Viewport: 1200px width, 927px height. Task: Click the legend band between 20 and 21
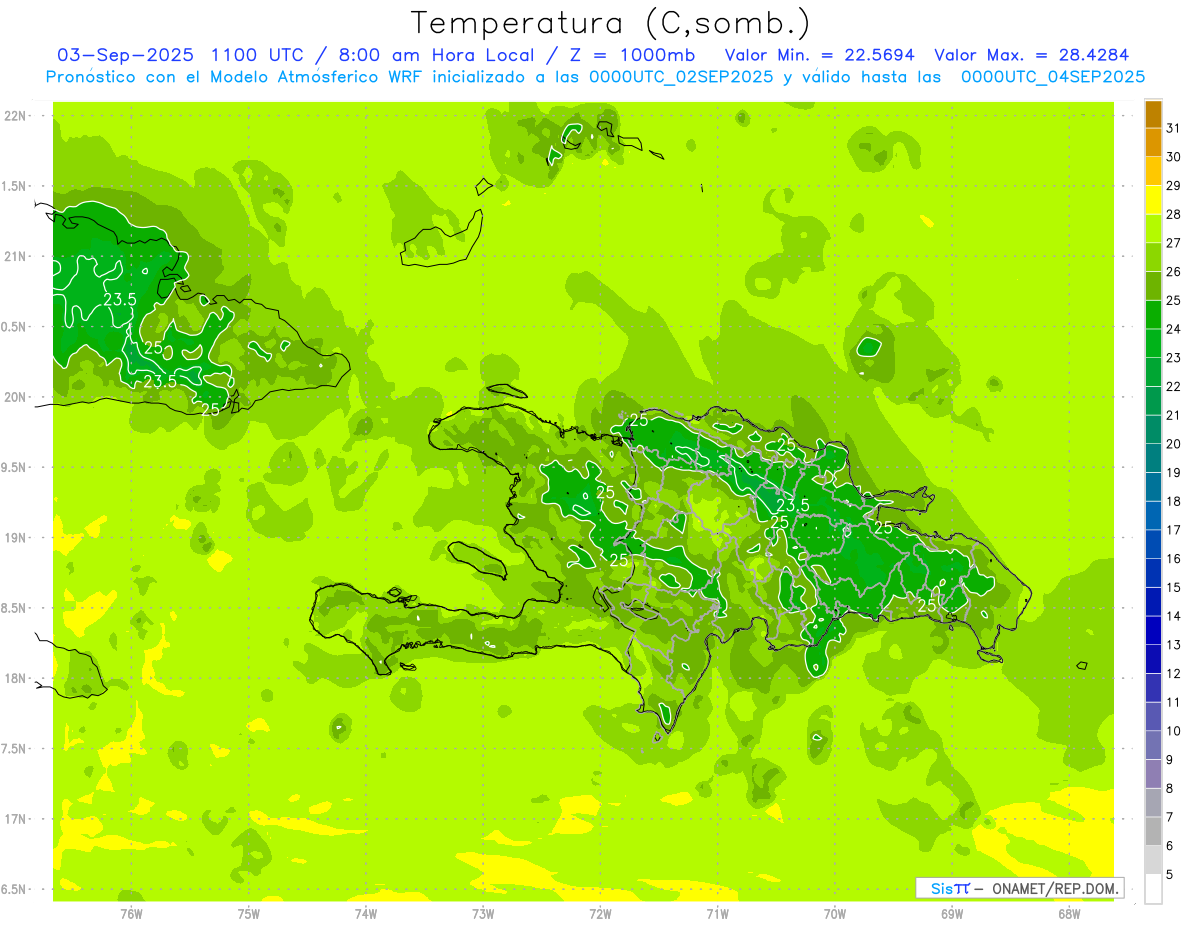pos(1153,430)
